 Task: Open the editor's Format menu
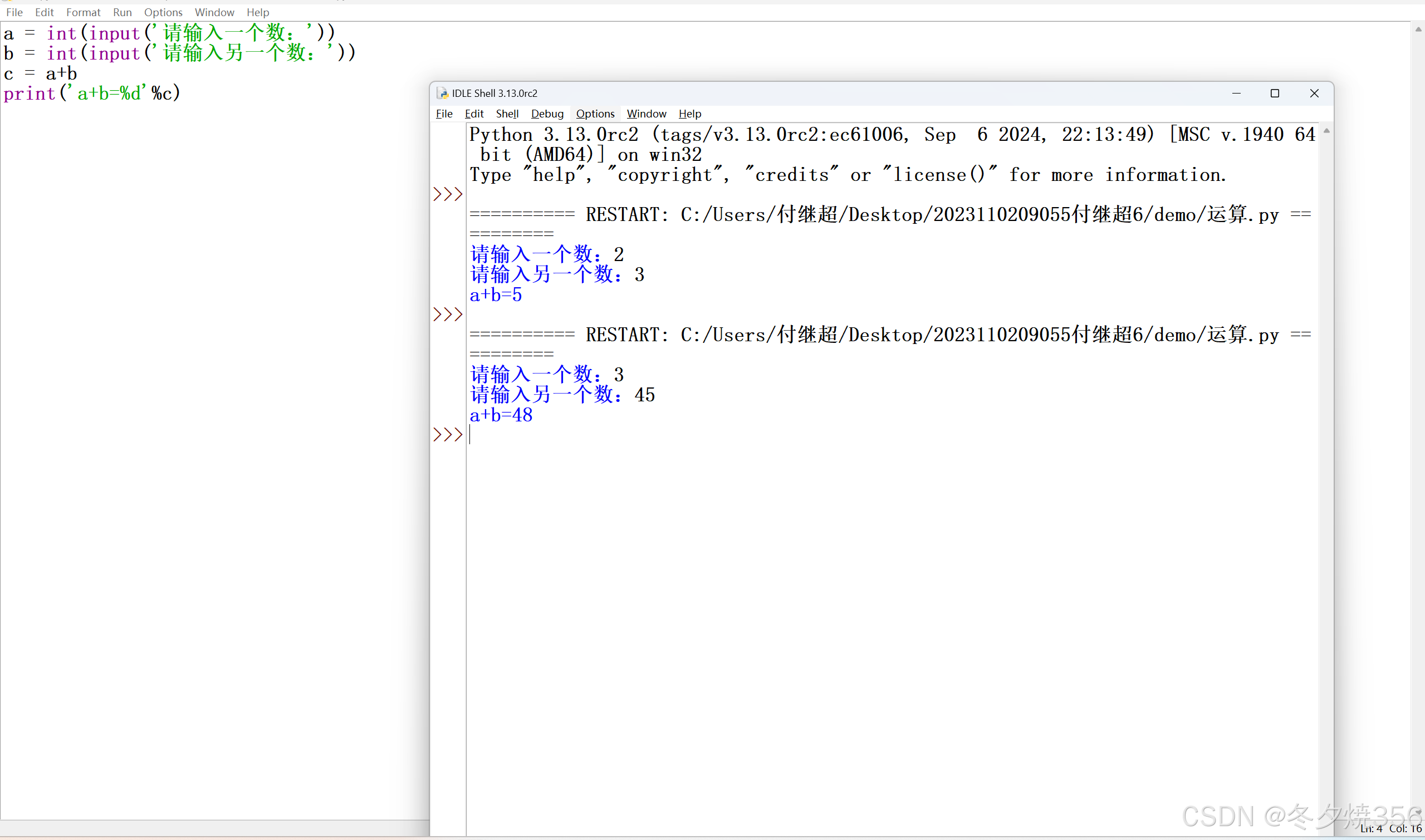click(x=83, y=12)
